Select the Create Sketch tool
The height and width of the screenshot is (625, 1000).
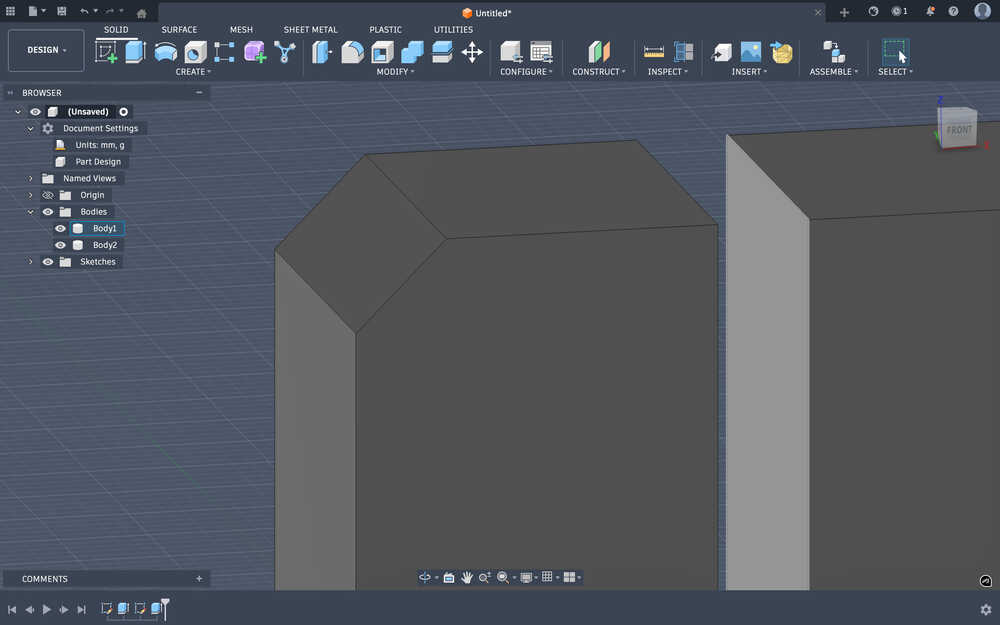pos(107,52)
